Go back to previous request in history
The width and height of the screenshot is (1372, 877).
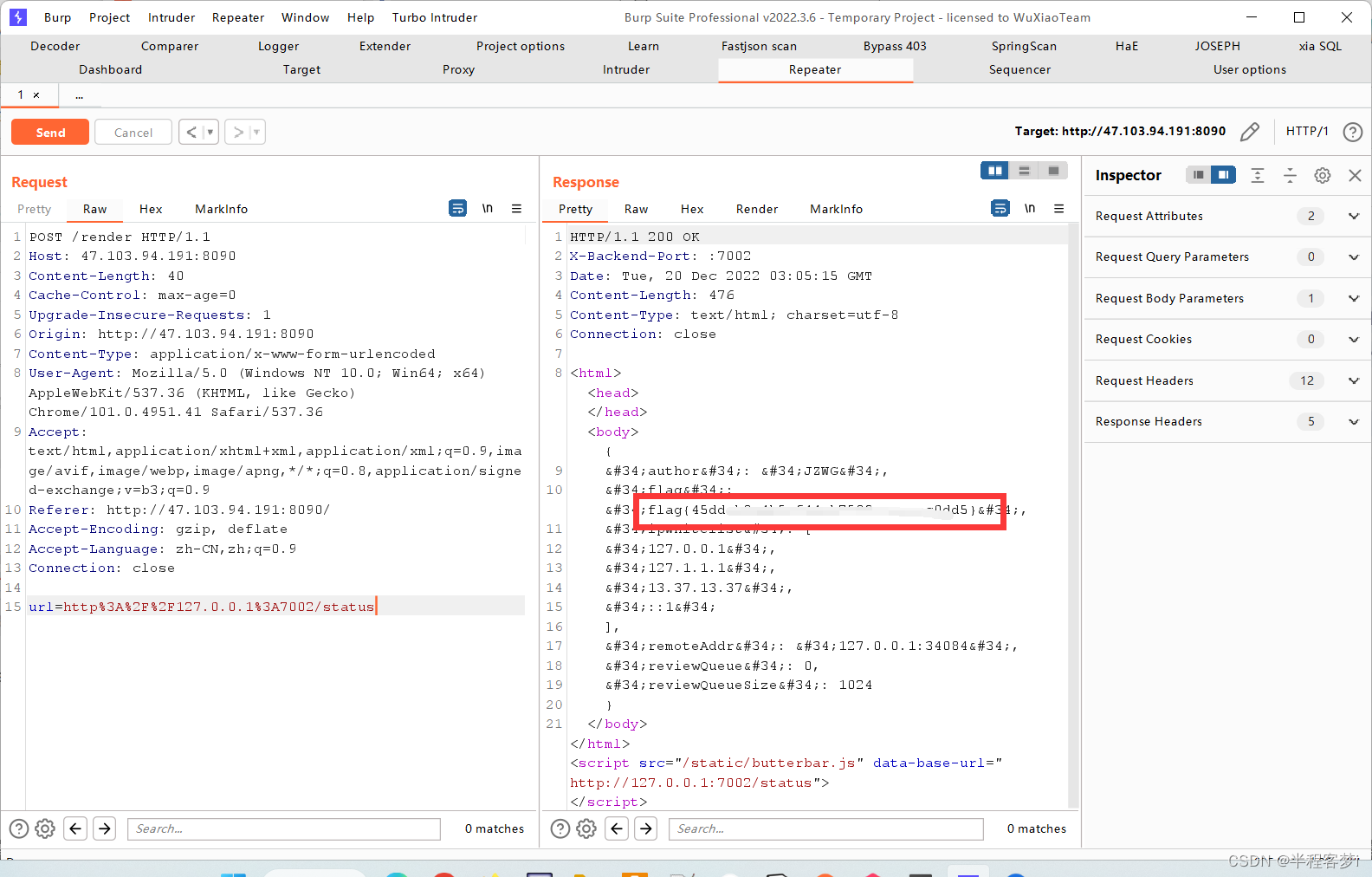(x=191, y=132)
